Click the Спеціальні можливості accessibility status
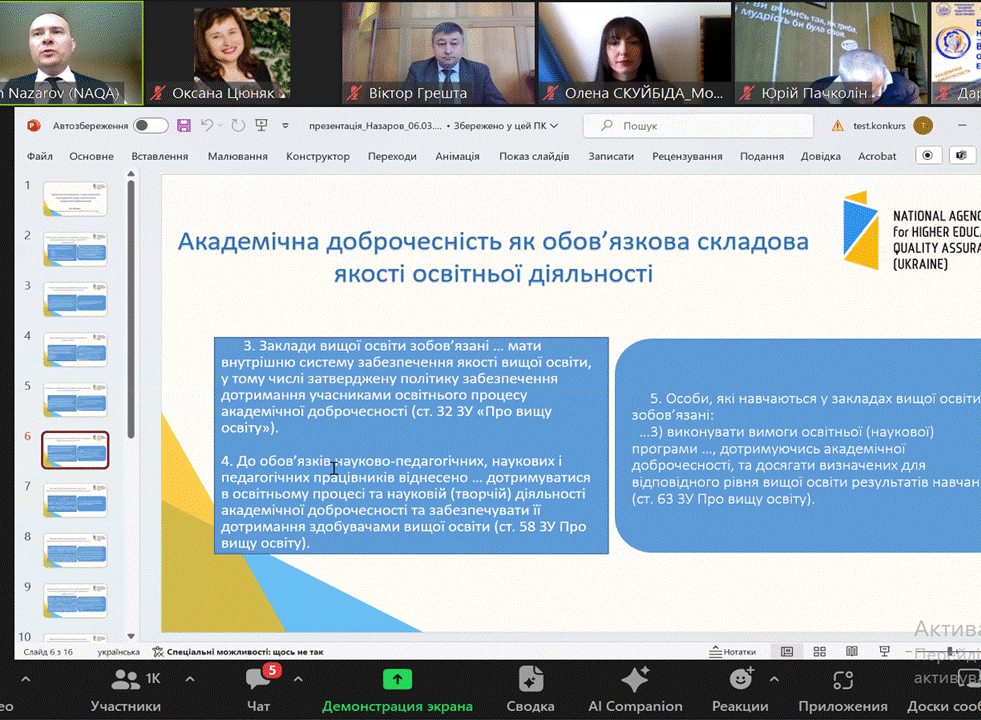 coord(238,651)
